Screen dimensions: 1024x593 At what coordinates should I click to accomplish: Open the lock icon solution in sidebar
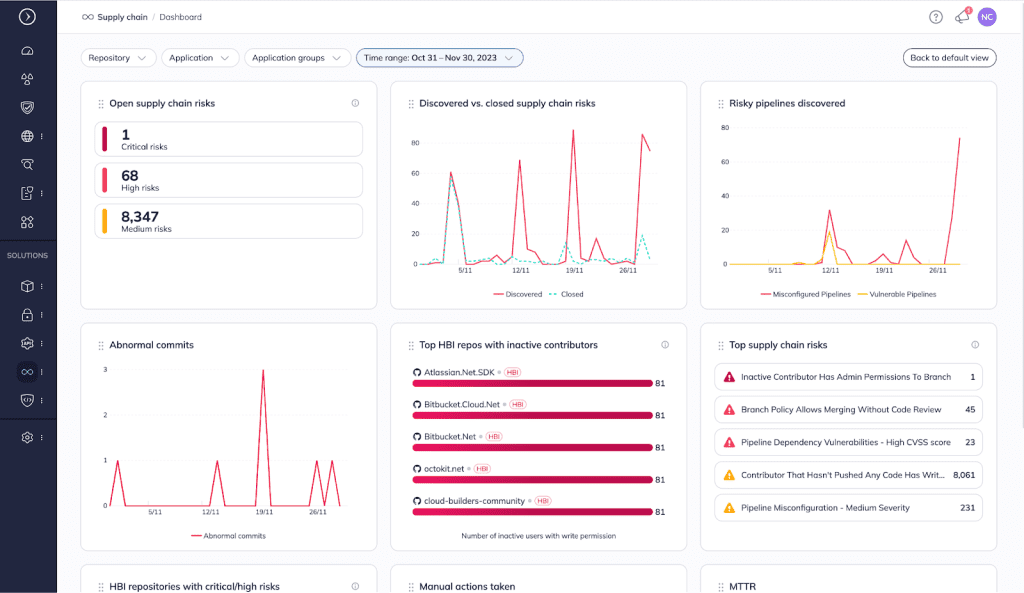click(x=27, y=315)
